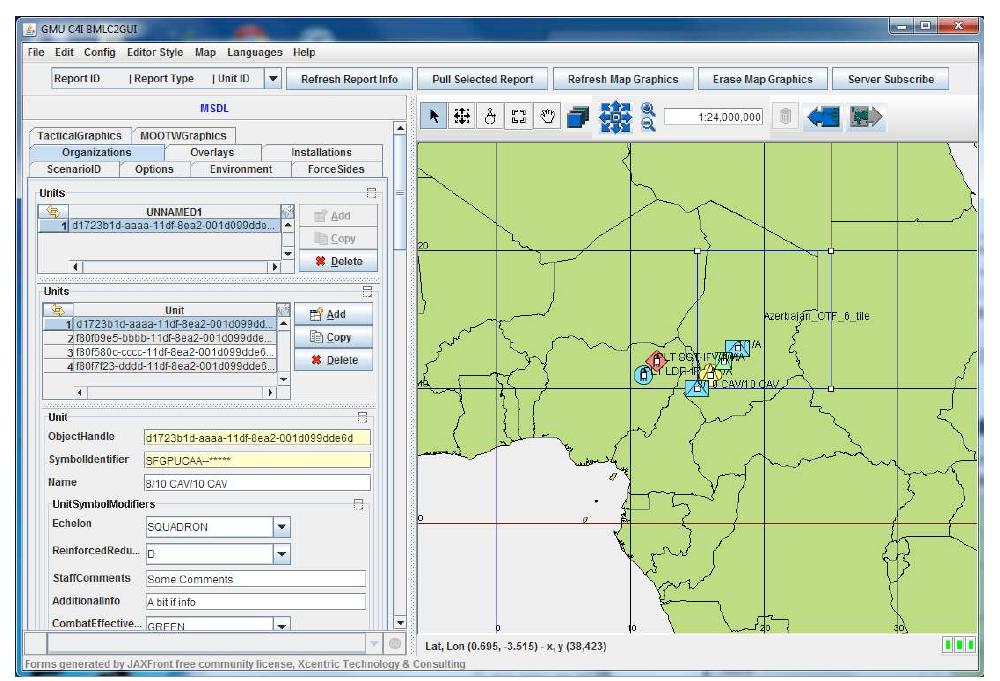Click the blue circle unit symbol on map

click(643, 375)
